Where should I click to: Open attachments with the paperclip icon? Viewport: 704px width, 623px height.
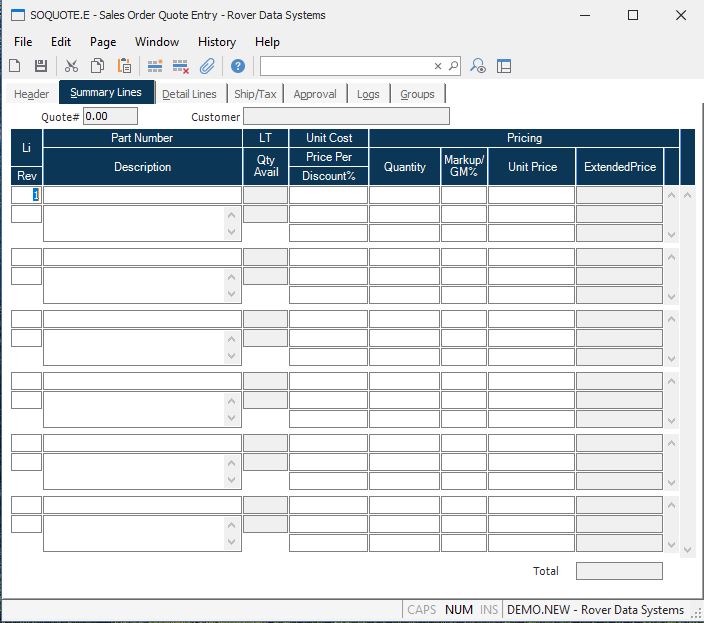click(207, 66)
